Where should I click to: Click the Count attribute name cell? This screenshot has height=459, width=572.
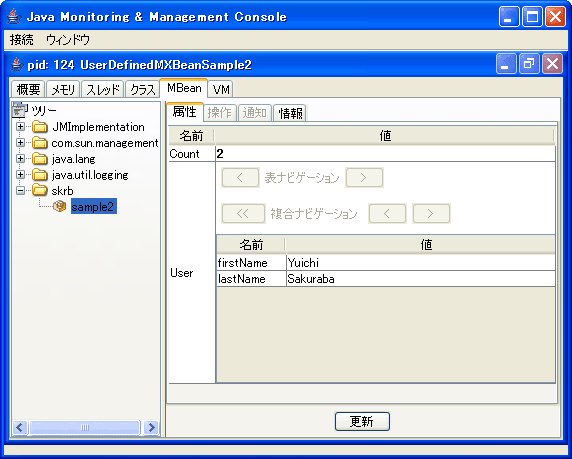click(192, 154)
